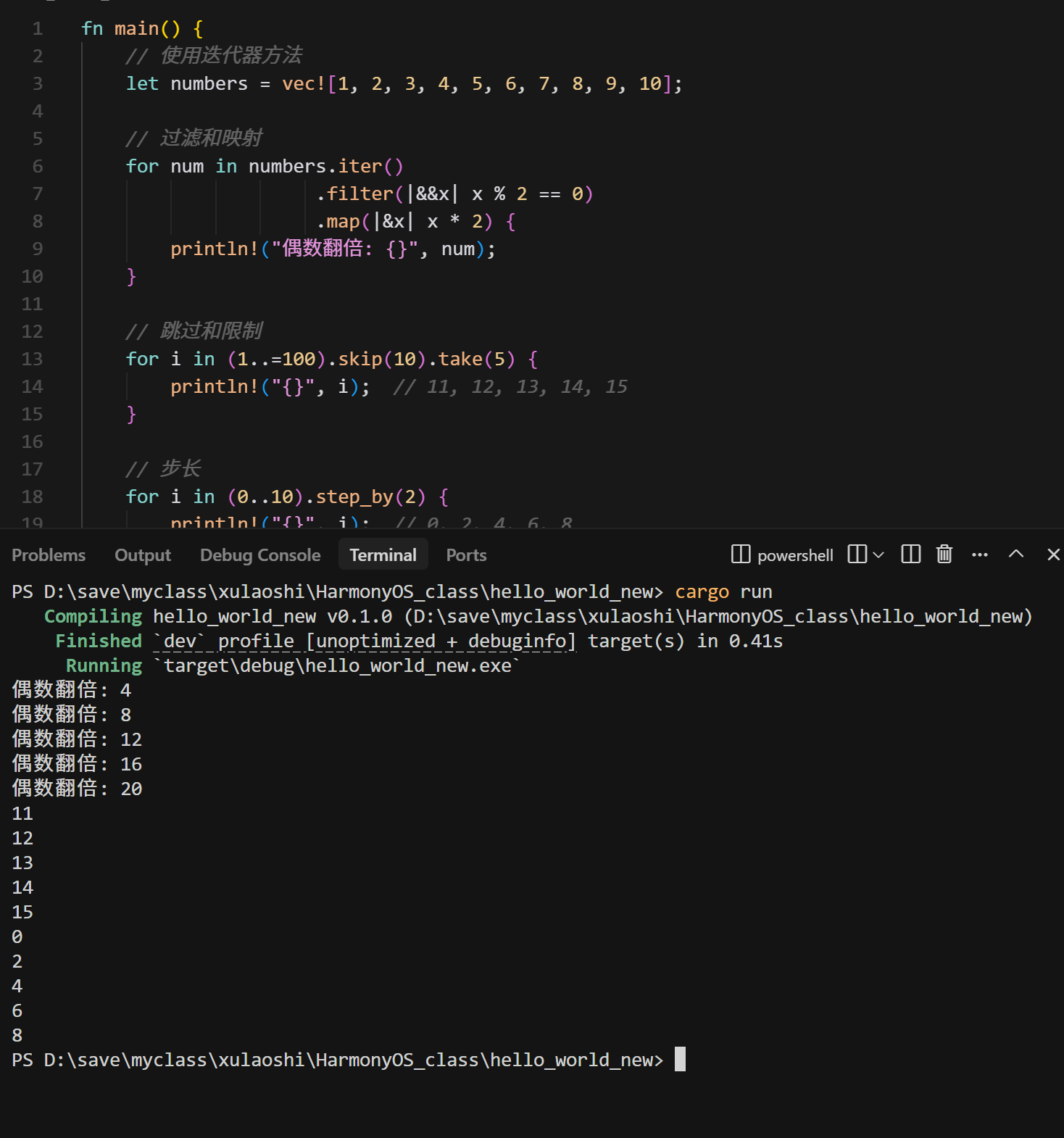This screenshot has height=1138, width=1064.
Task: Click the terminal input prompt cursor
Action: pyautogui.click(x=680, y=1060)
